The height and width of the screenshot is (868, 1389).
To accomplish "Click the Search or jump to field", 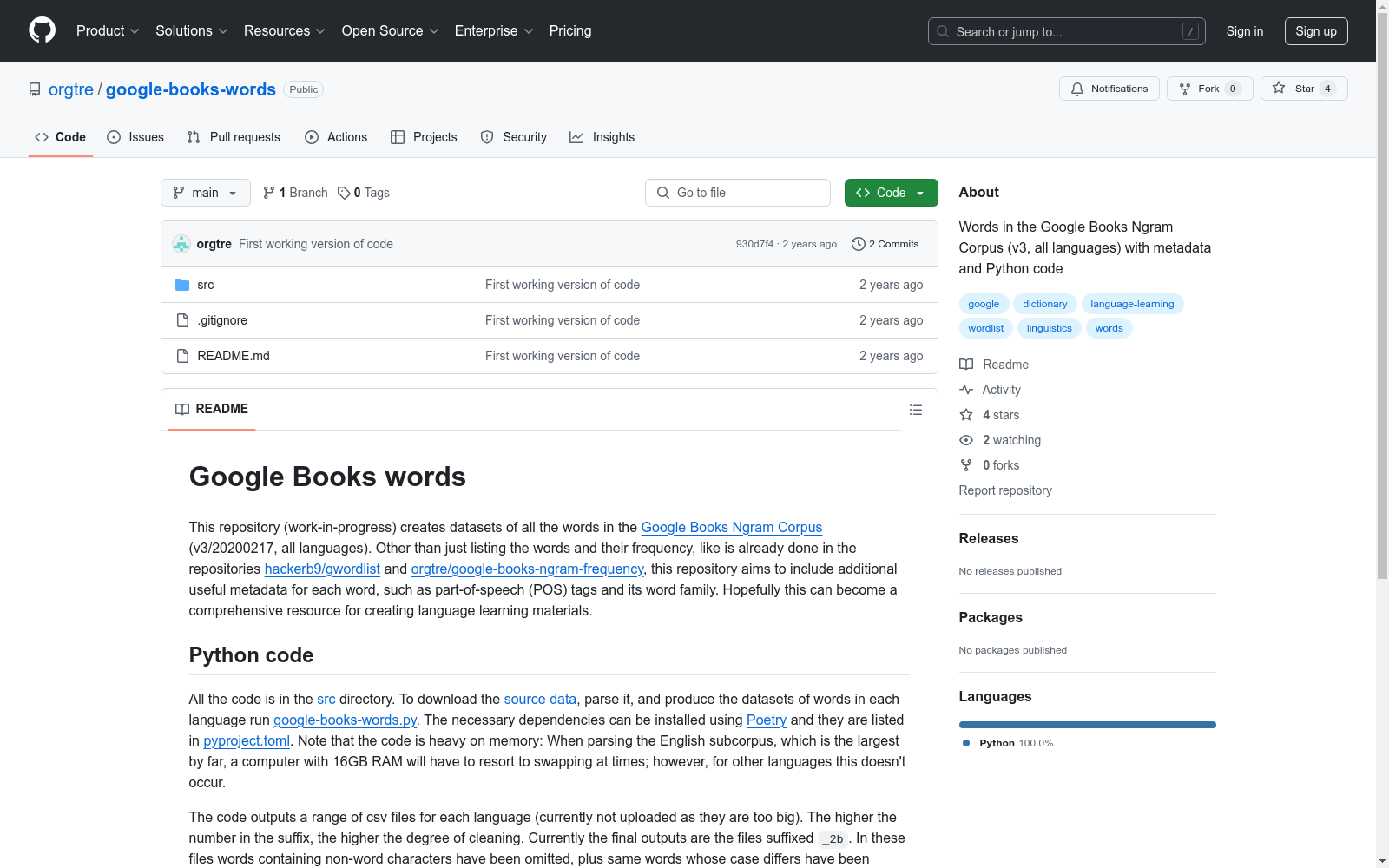I will pos(1066,31).
